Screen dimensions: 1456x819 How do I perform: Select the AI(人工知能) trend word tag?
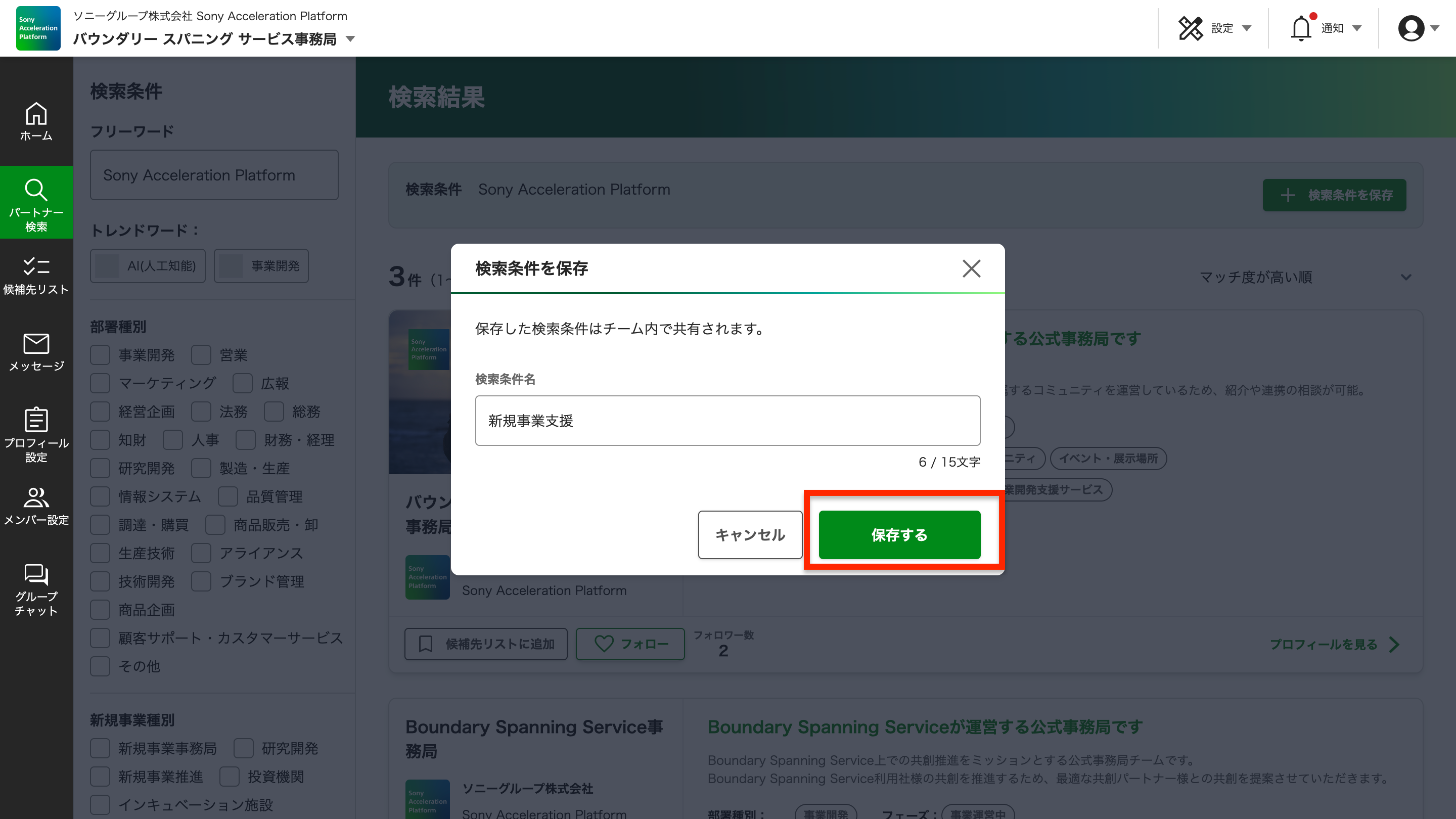click(x=148, y=265)
